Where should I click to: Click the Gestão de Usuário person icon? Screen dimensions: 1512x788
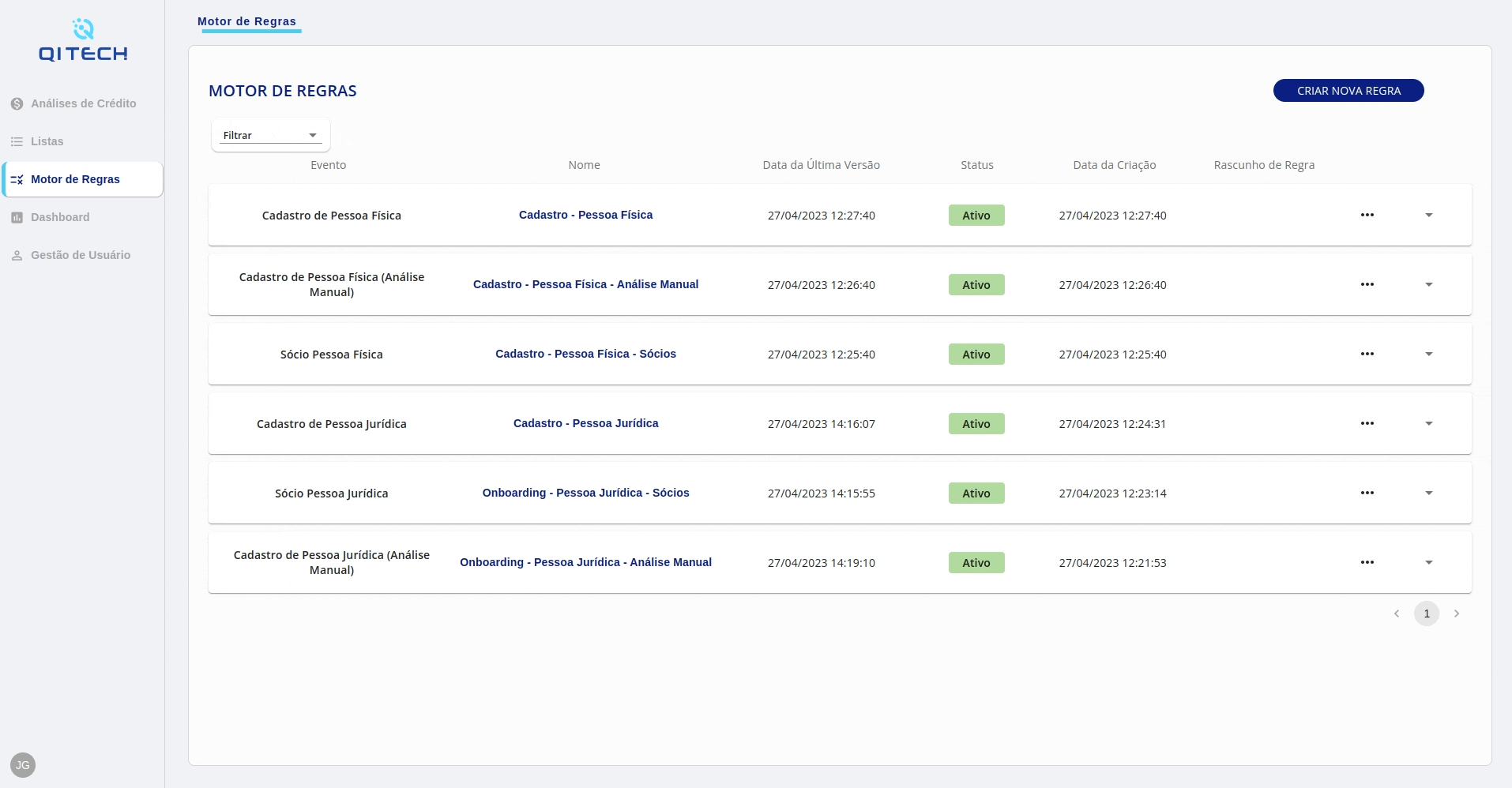(x=17, y=255)
